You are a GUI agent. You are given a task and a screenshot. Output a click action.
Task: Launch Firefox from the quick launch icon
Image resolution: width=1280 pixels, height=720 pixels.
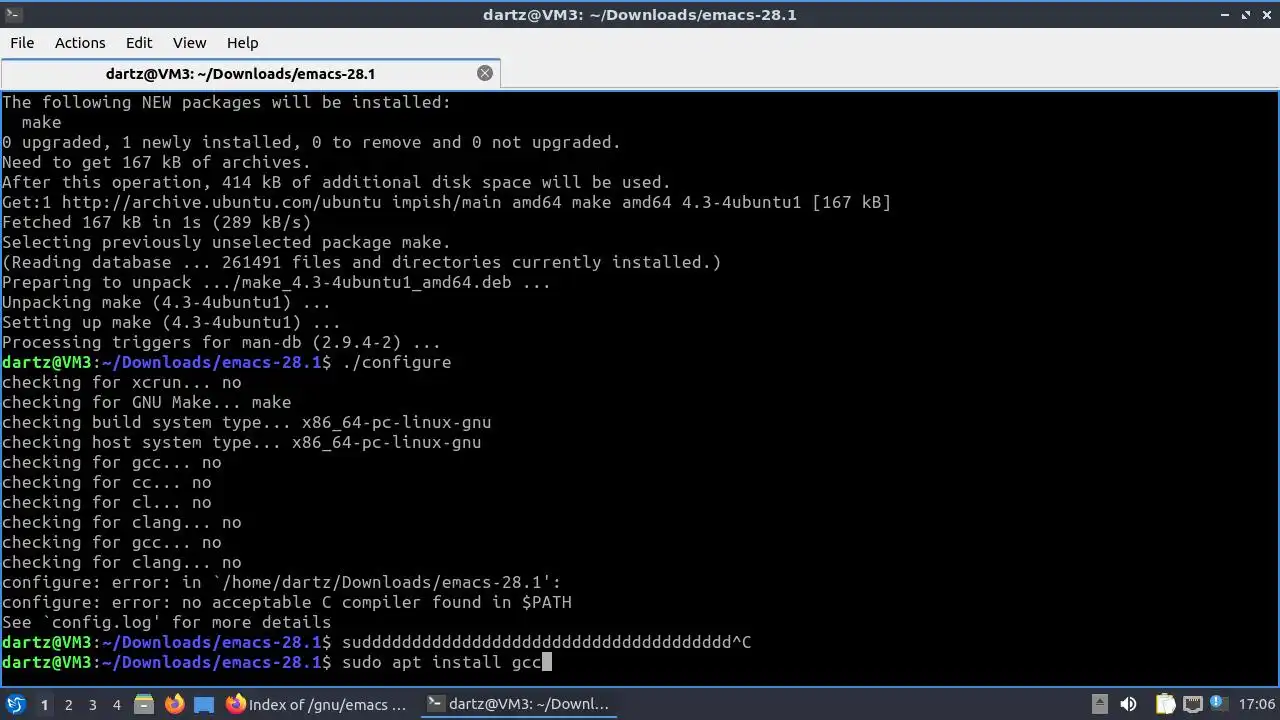(174, 704)
